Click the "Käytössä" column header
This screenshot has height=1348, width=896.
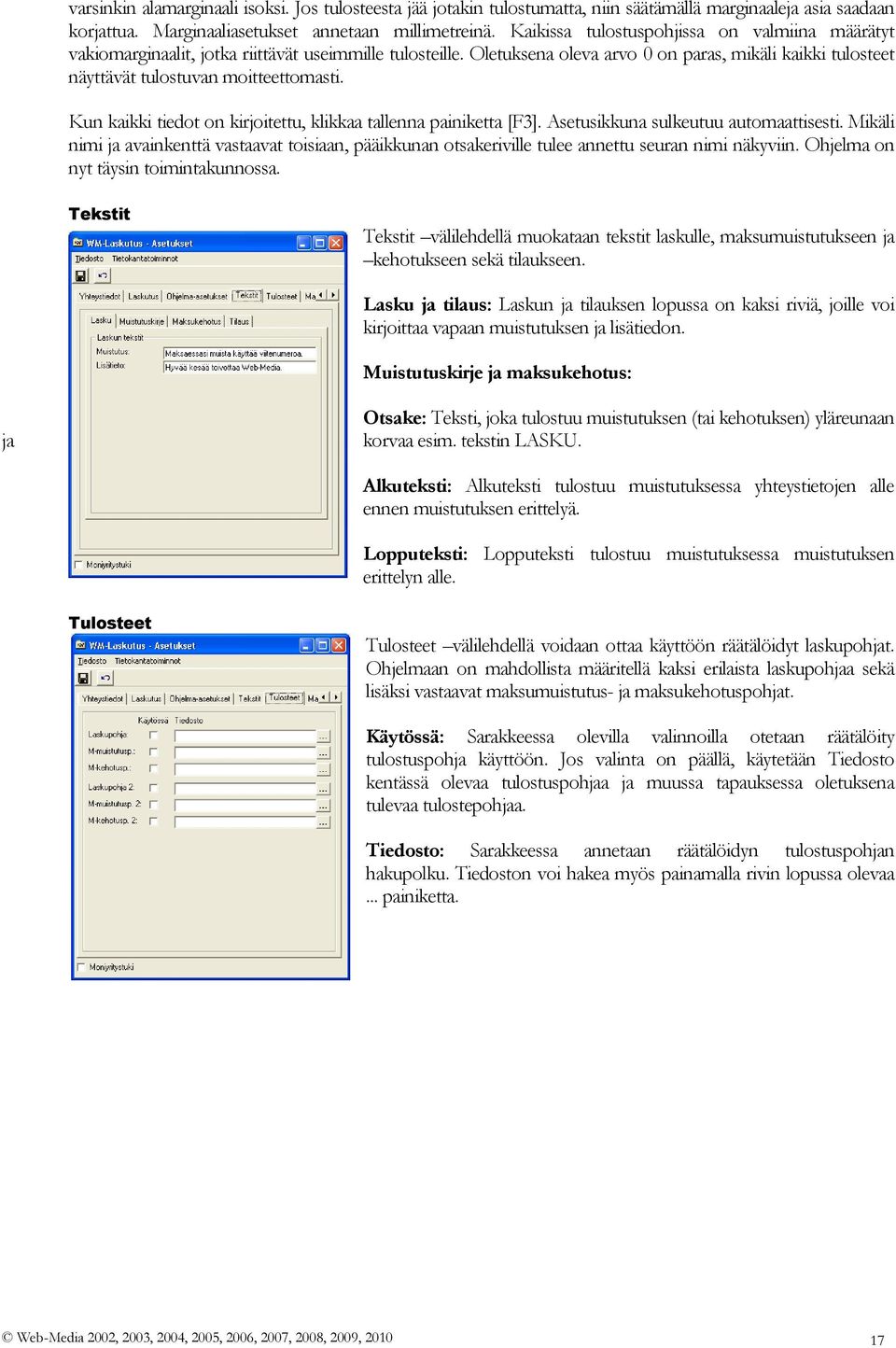[x=153, y=721]
